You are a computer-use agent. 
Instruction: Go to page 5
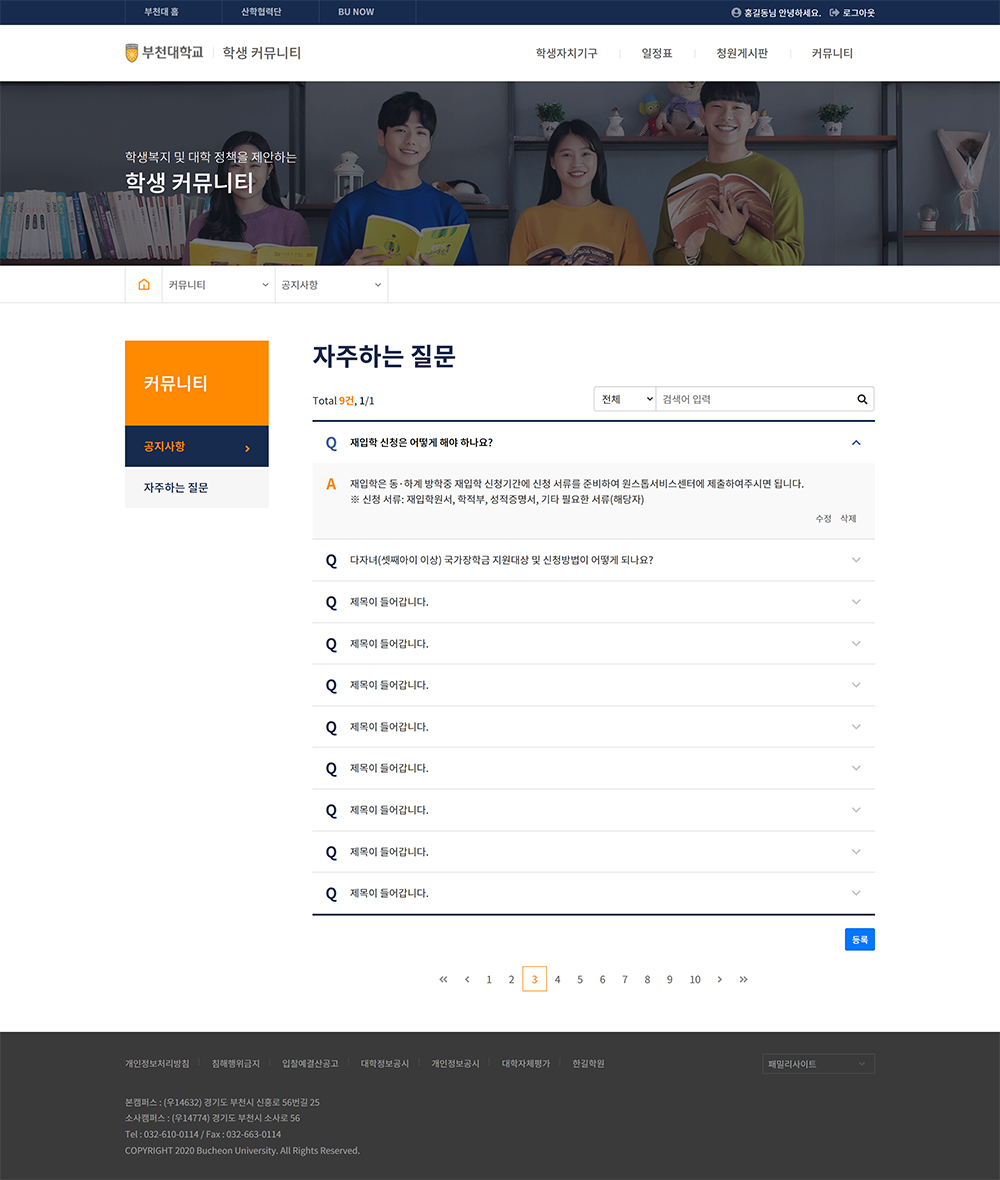click(x=580, y=979)
